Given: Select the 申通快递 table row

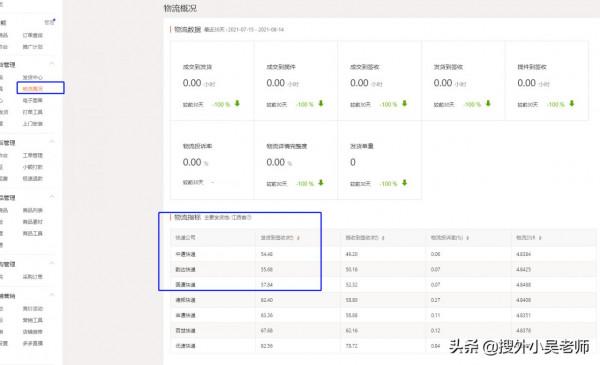Looking at the screenshot, I should click(383, 315).
